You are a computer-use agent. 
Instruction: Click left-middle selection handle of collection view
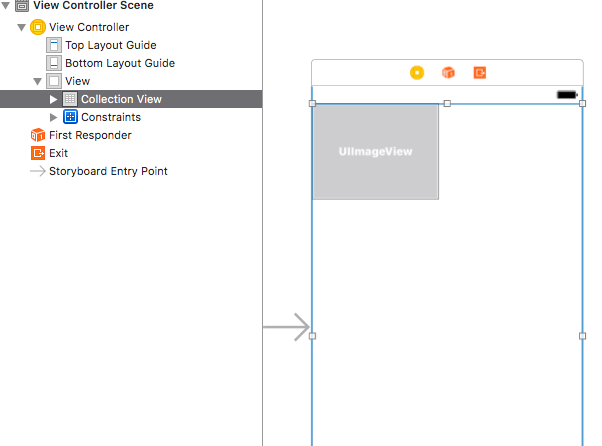click(313, 336)
